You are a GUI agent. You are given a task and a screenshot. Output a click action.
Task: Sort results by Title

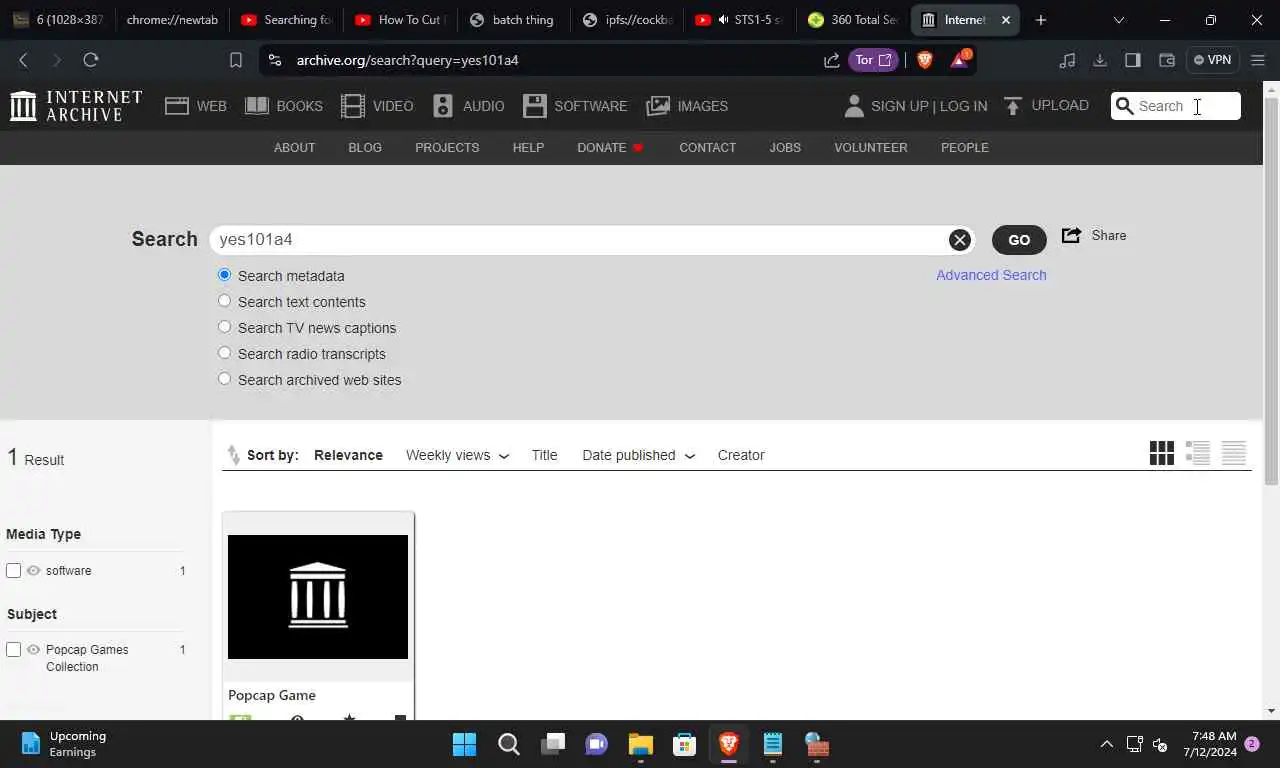coord(544,455)
